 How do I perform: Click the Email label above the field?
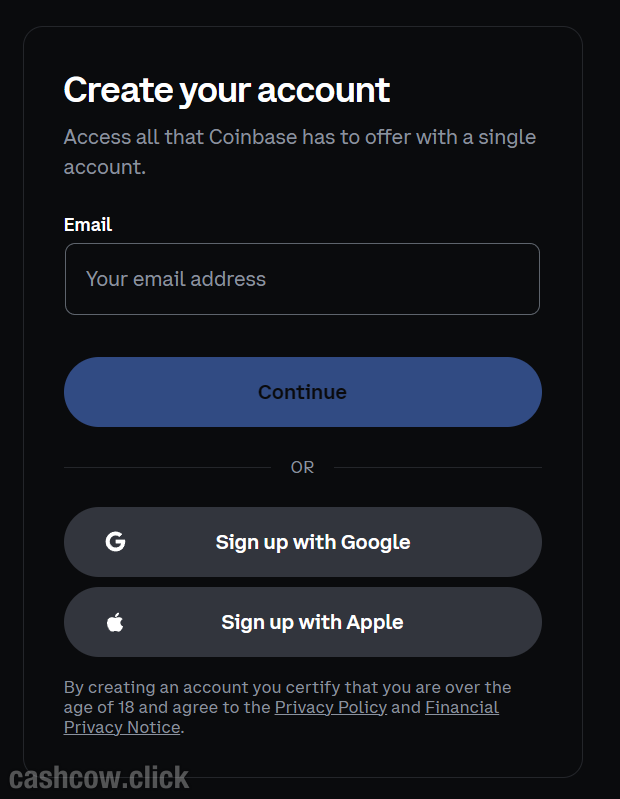point(88,224)
